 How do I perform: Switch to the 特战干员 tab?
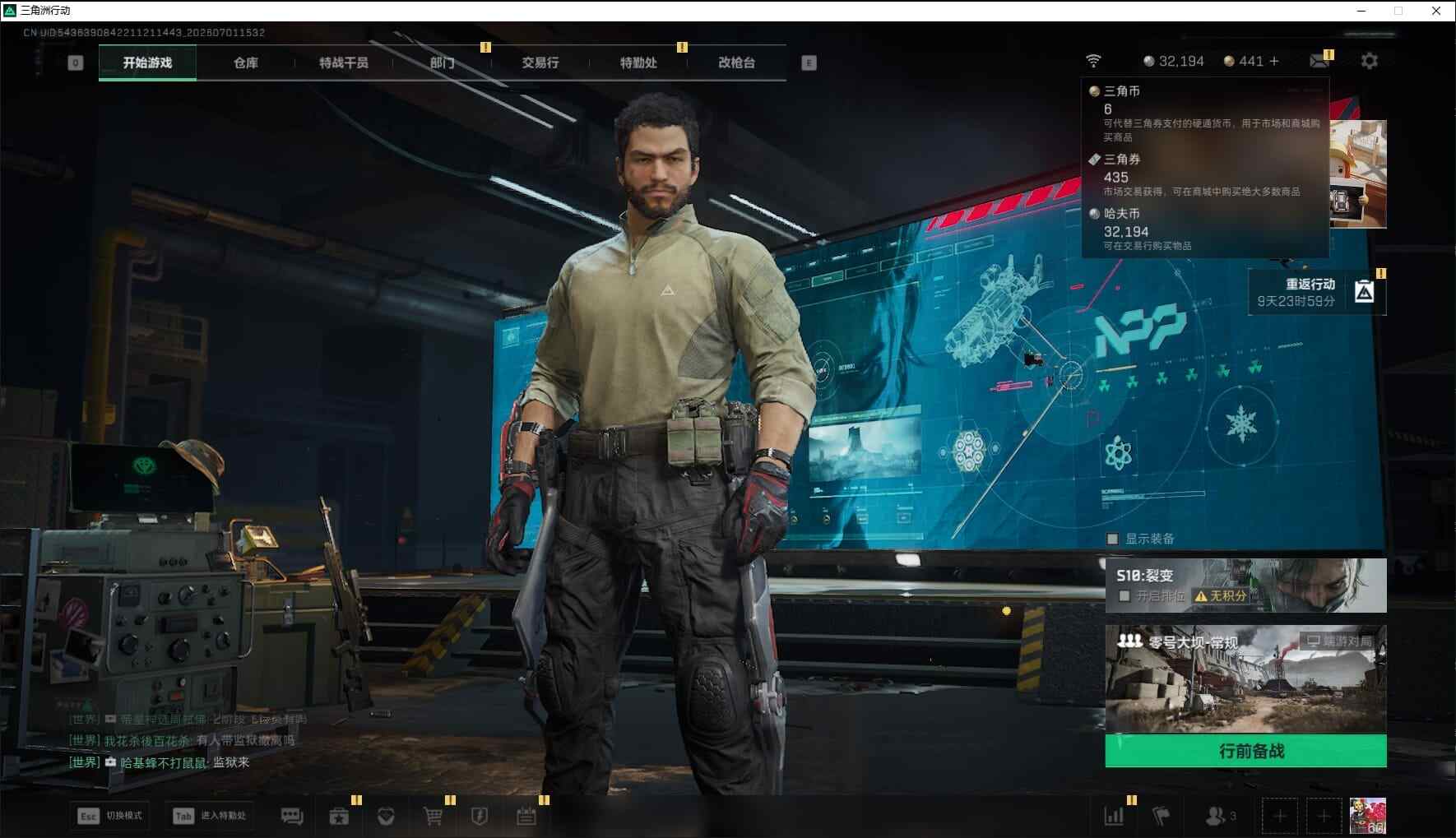[344, 63]
